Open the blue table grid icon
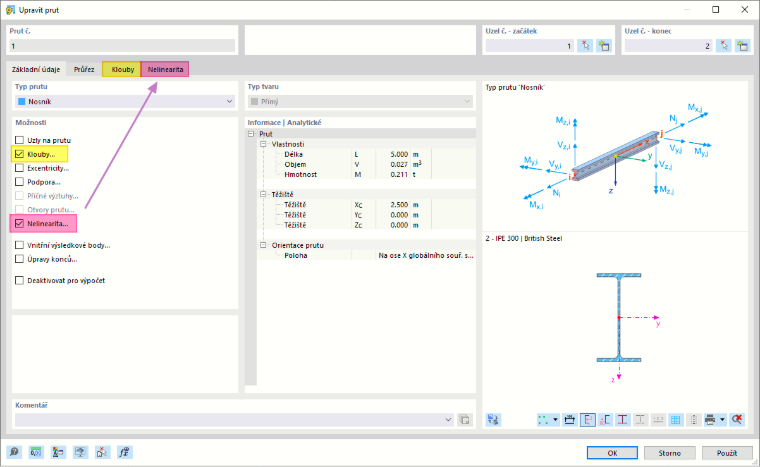This screenshot has height=467, width=760. 676,419
